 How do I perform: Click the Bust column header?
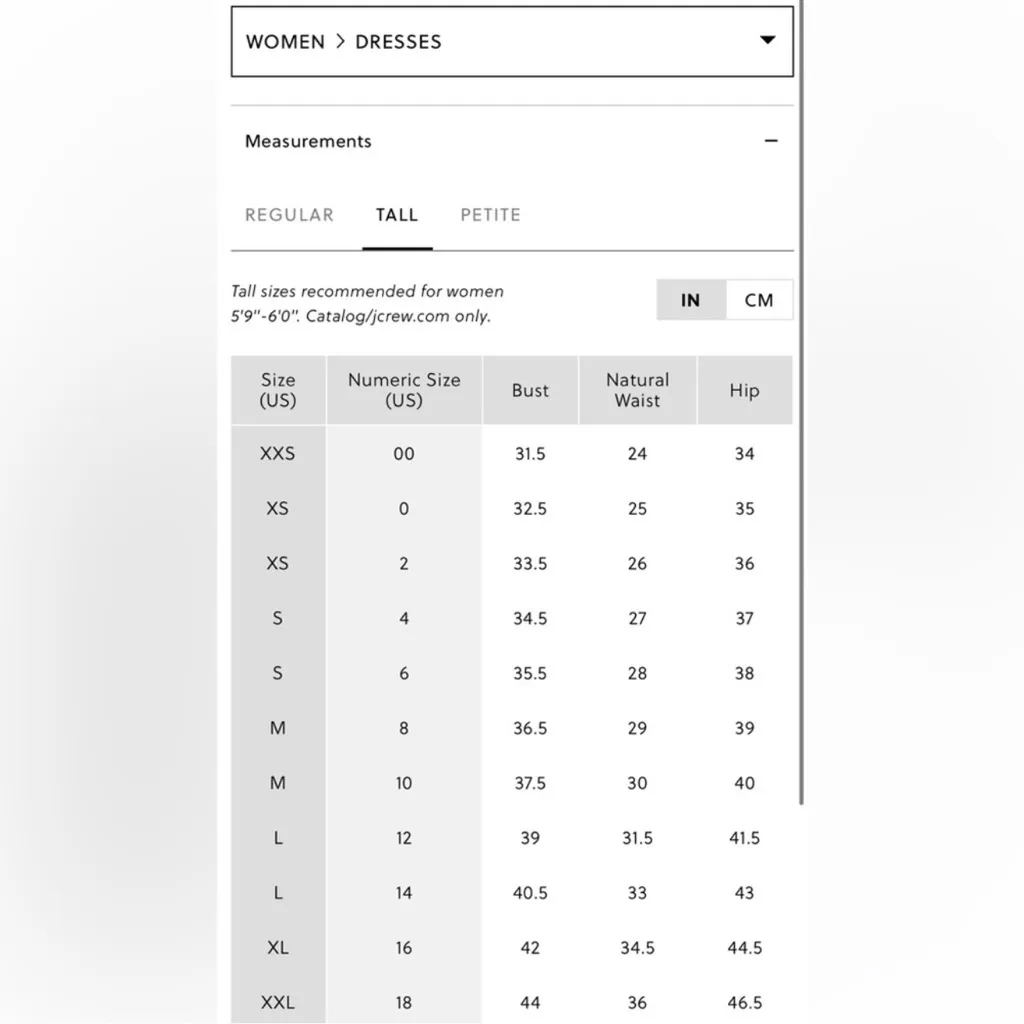pos(530,390)
